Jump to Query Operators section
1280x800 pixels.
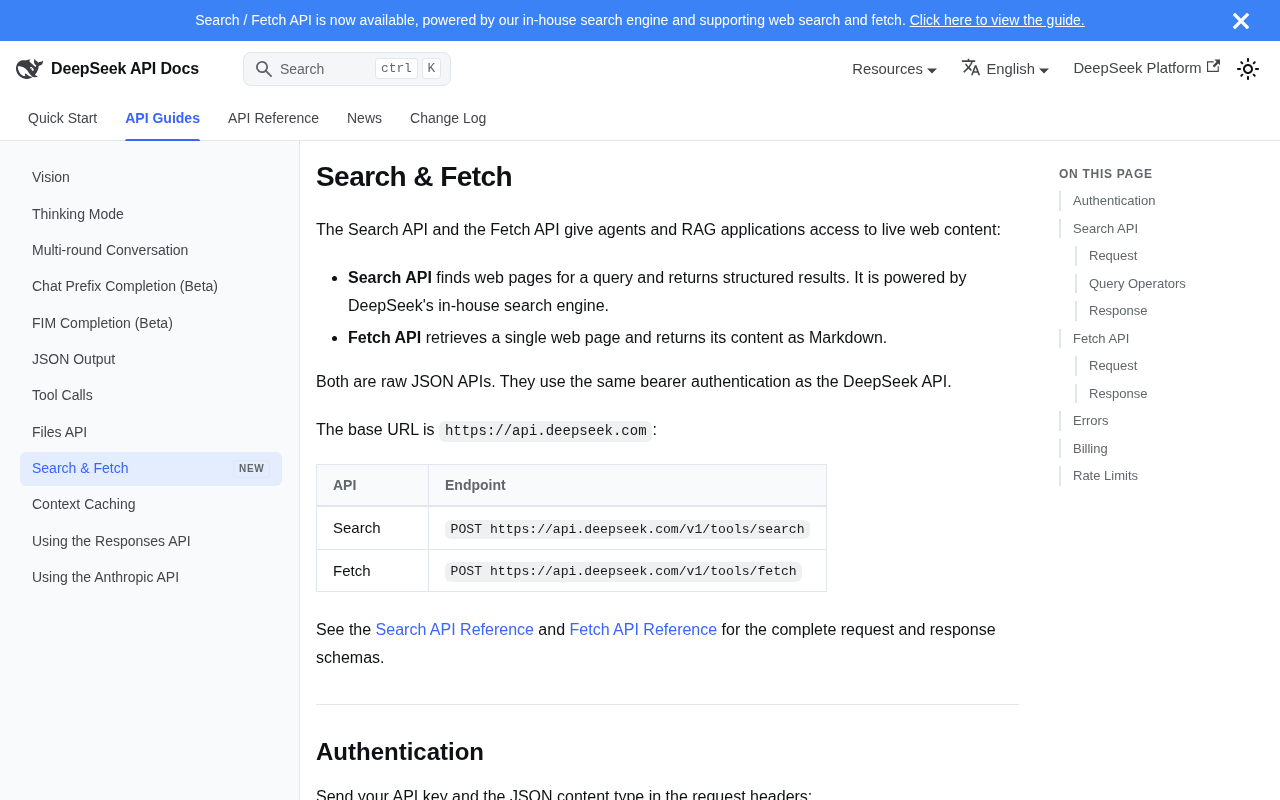pos(1137,284)
